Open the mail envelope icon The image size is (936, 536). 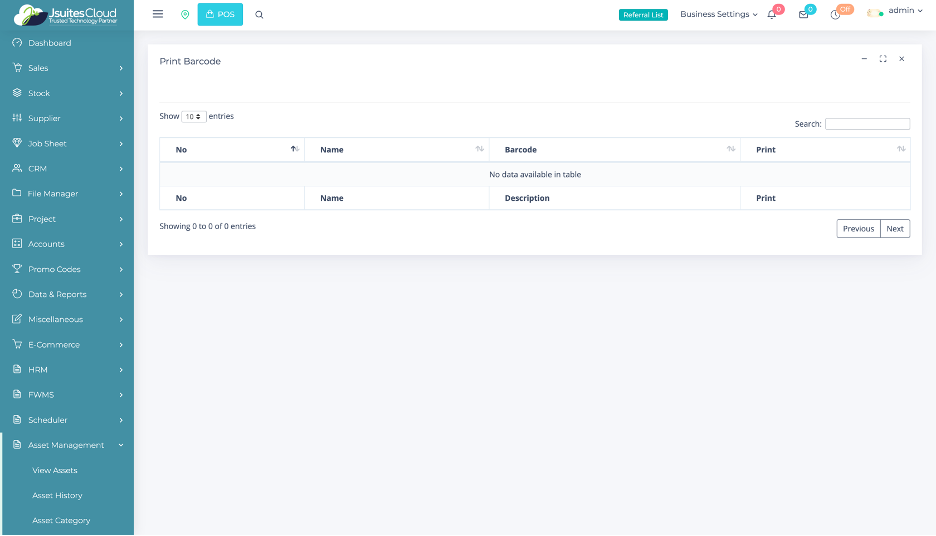[803, 15]
